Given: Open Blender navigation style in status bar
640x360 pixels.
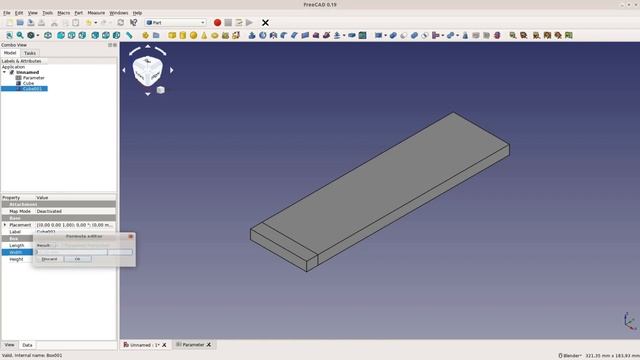Looking at the screenshot, I should pos(570,356).
